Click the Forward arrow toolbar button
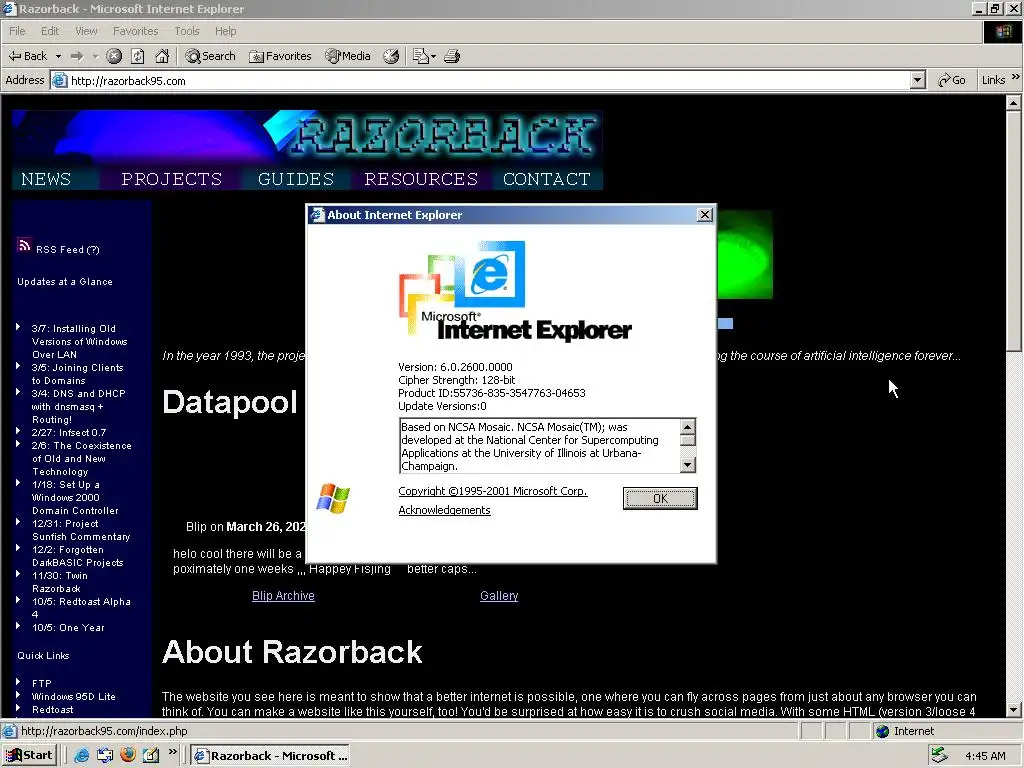Viewport: 1024px width, 768px height. click(77, 56)
